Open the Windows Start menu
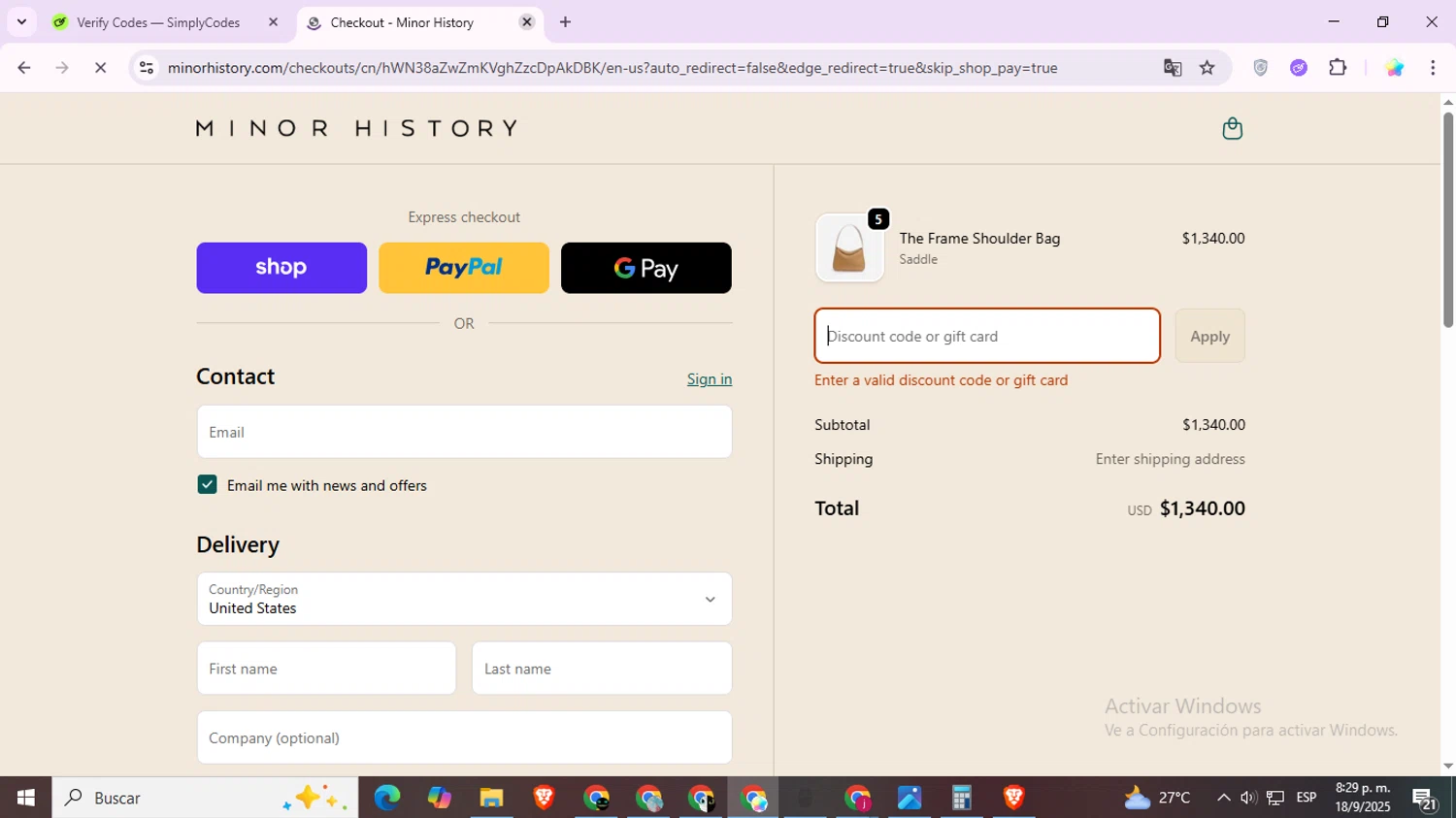Image resolution: width=1456 pixels, height=818 pixels. point(25,798)
